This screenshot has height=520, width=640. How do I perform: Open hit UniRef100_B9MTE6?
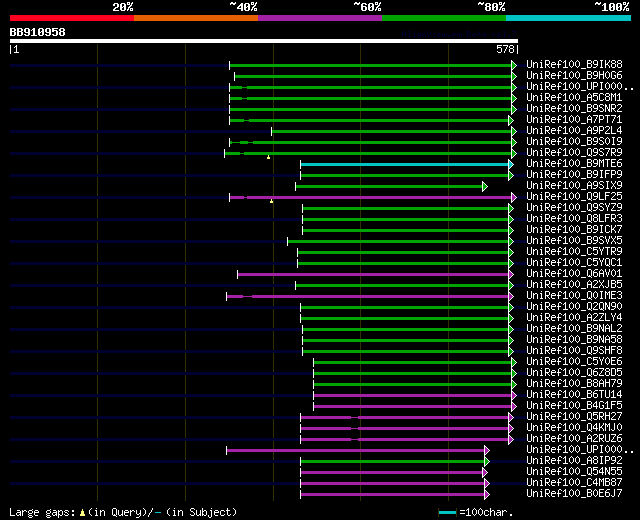coord(574,164)
